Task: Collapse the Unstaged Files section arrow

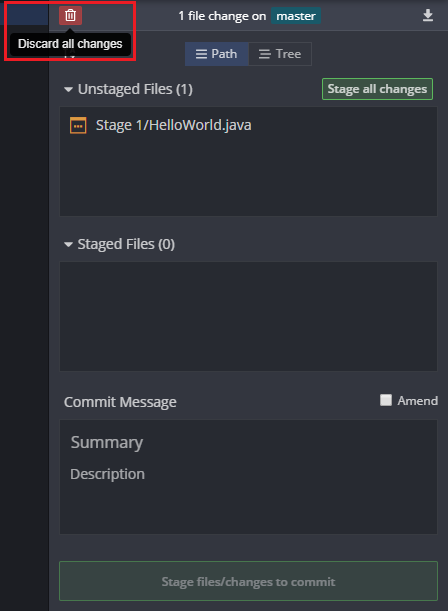Action: tap(68, 90)
